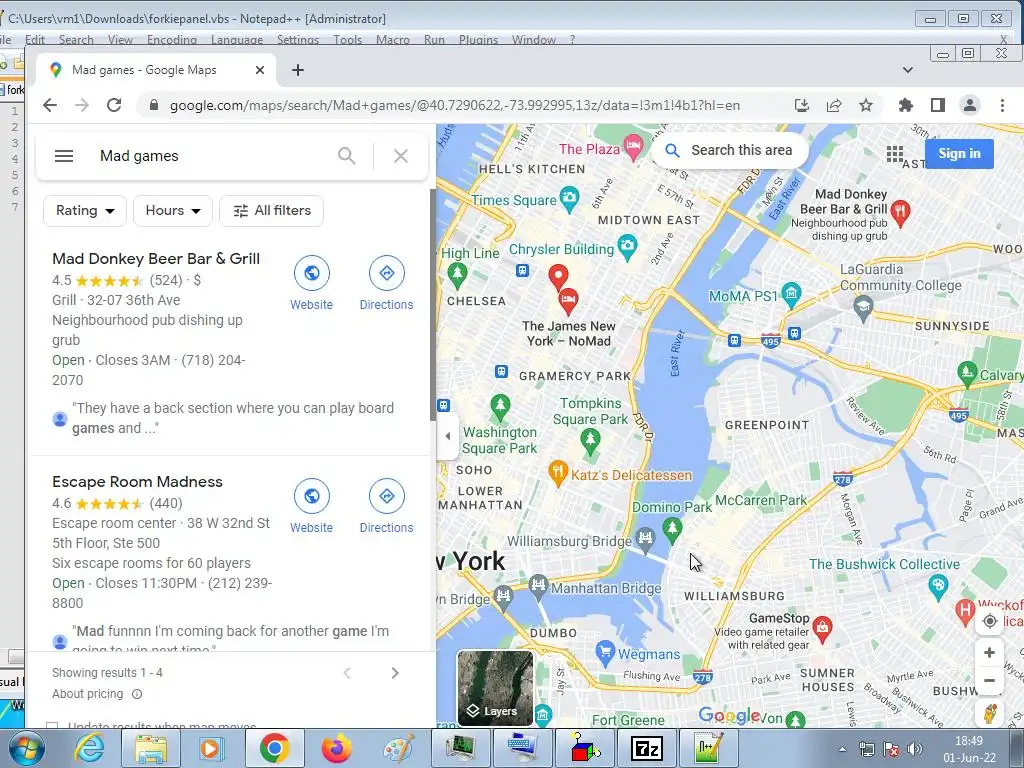Open the Rating filter dropdown
Image resolution: width=1024 pixels, height=768 pixels.
(x=85, y=211)
